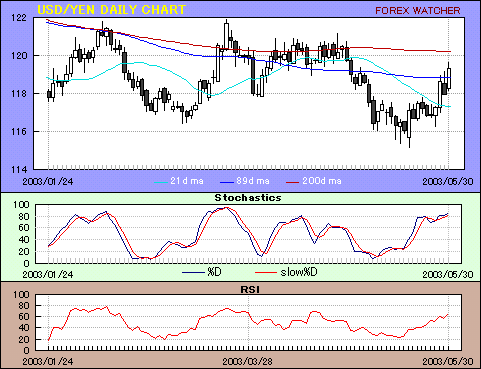Click the 2003/05/30 date under RSI chart
Screen dimensions: 481x369
pos(448,361)
